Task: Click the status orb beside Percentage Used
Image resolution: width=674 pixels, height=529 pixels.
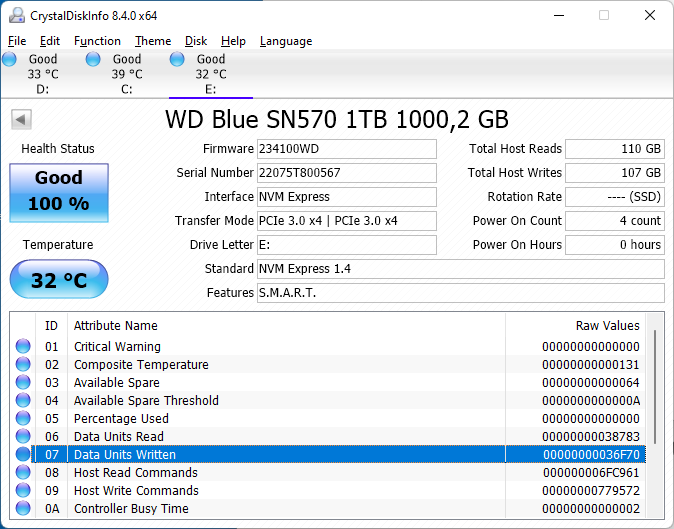Action: click(x=23, y=419)
